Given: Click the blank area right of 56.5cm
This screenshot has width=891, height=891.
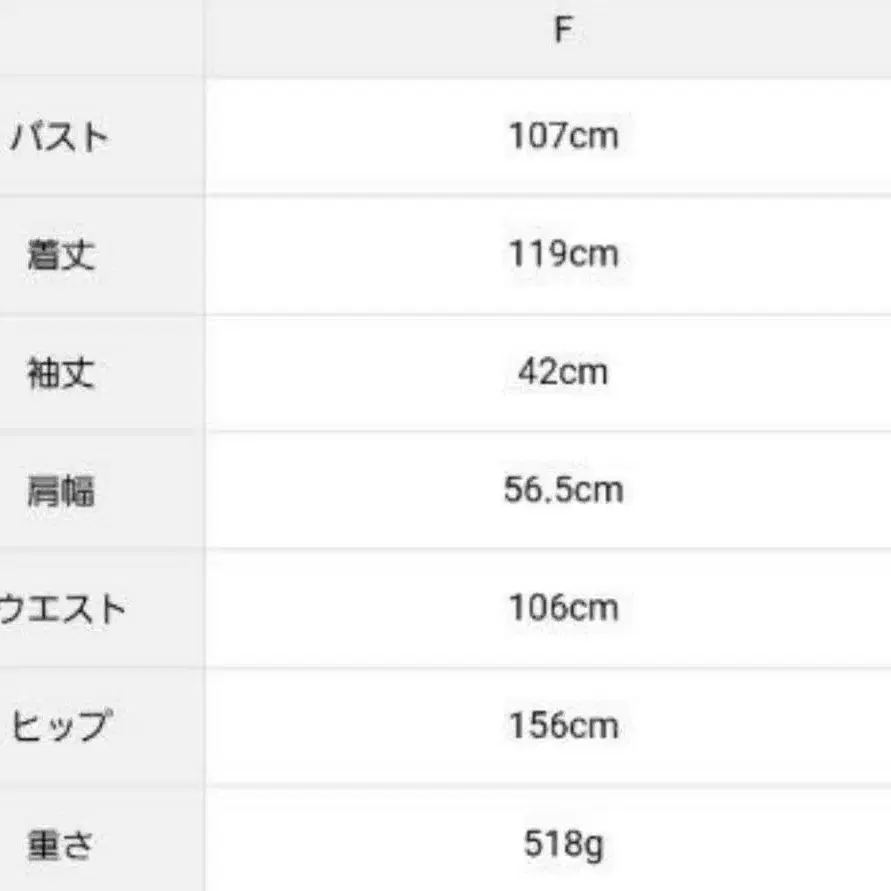Looking at the screenshot, I should click(x=760, y=489).
